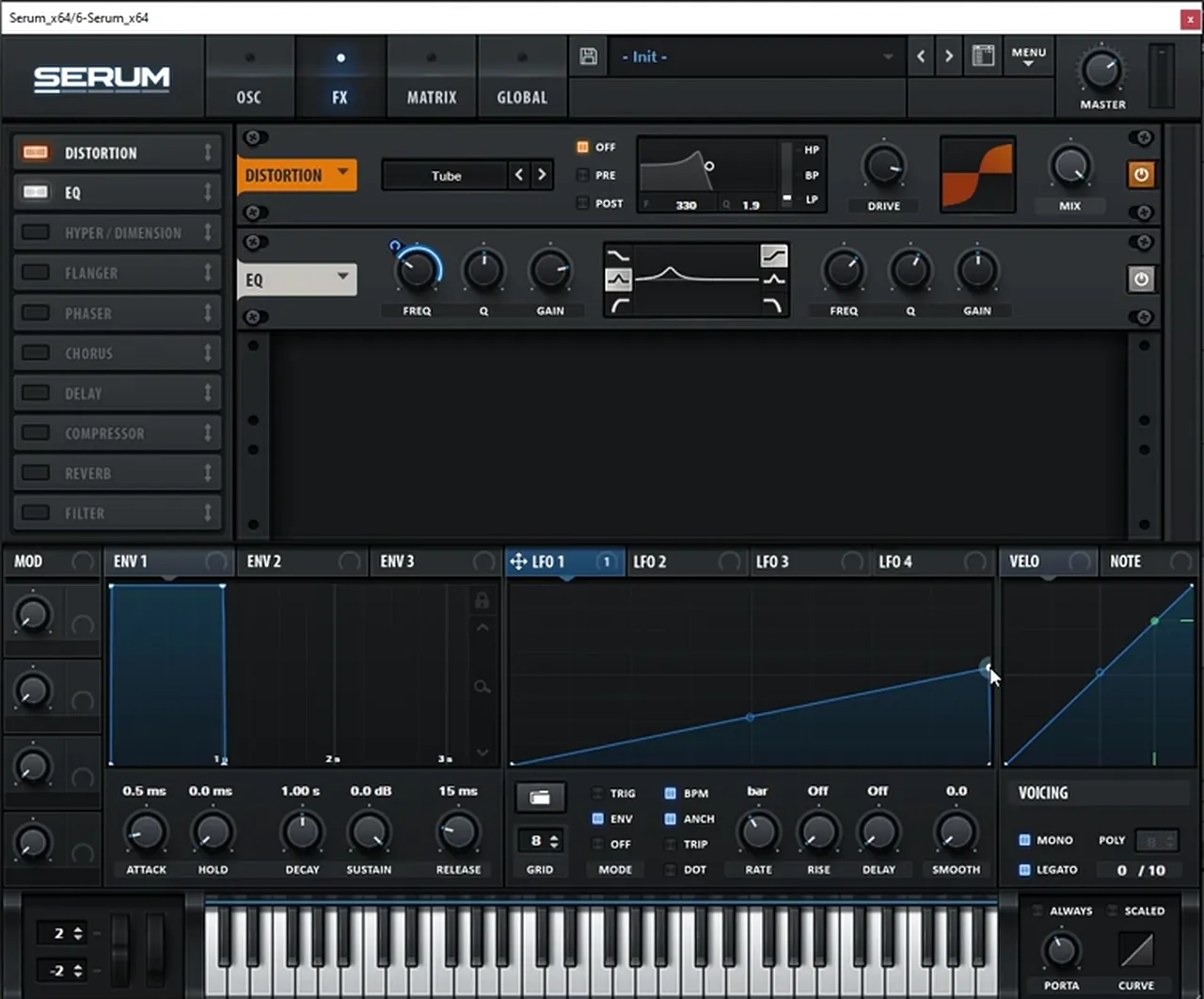This screenshot has width=1204, height=999.
Task: Switch to the OSC tab
Action: point(248,77)
